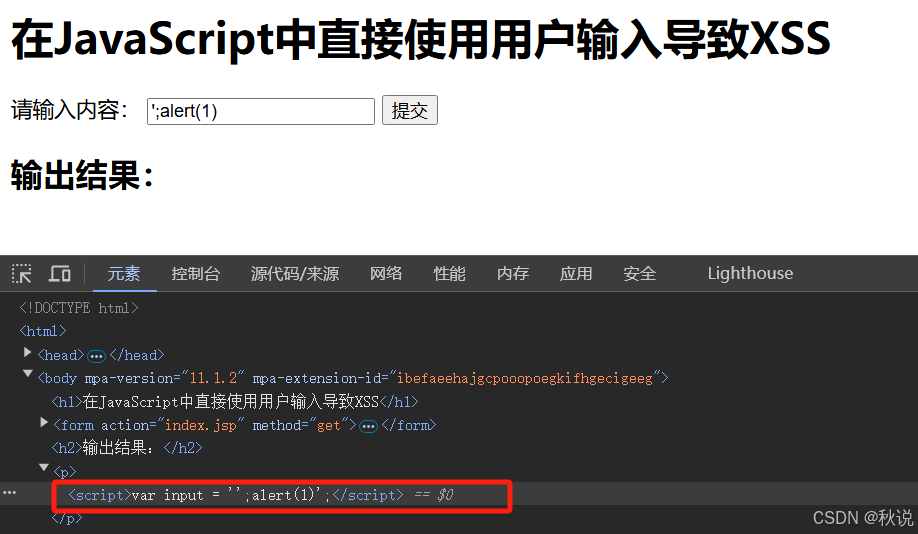Screen dimensions: 918x534
Task: Select the closing </p> tag line
Action: (x=67, y=518)
